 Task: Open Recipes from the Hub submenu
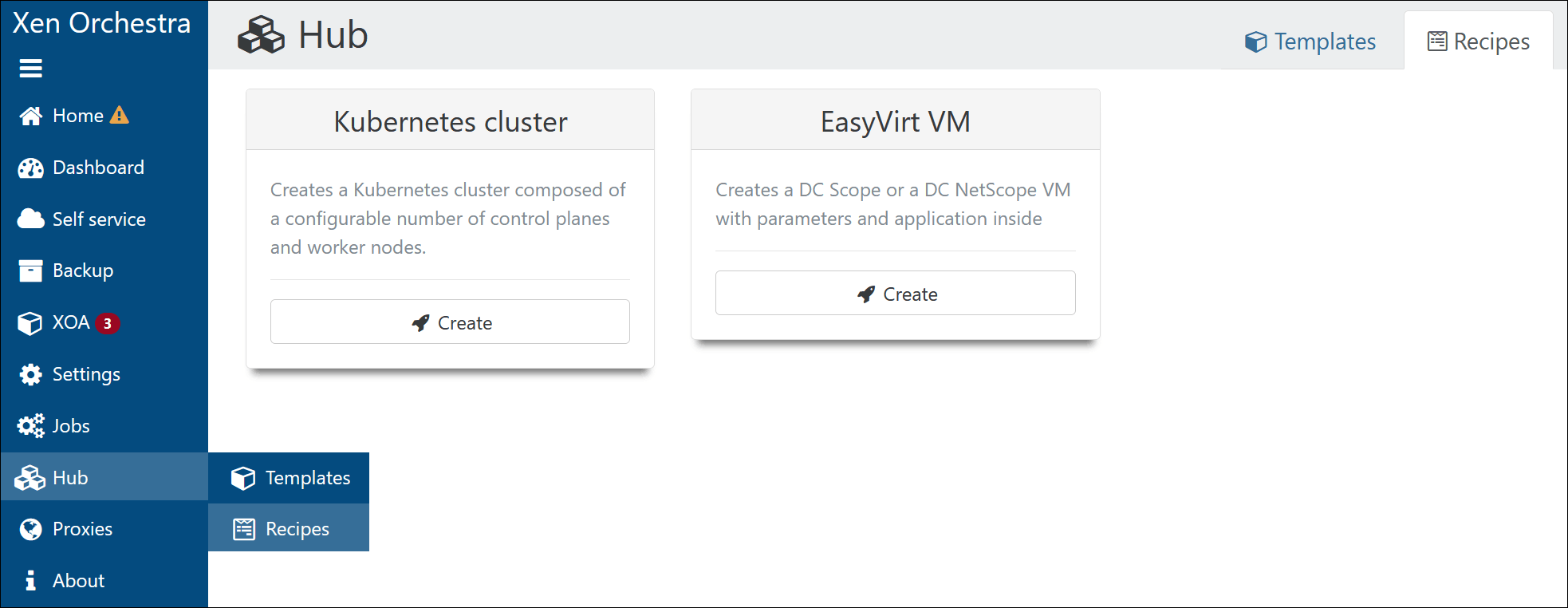(289, 529)
